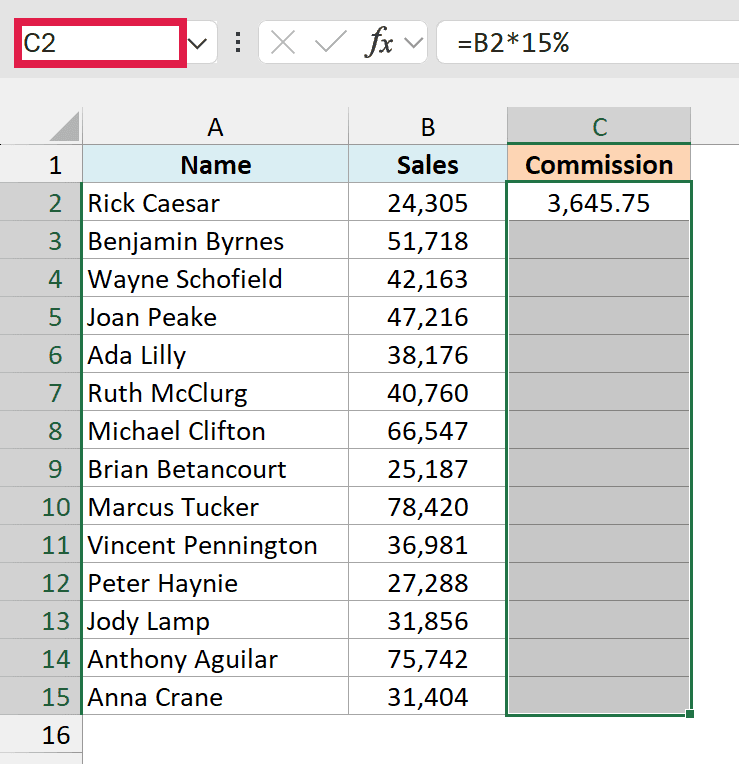
Task: Click the Select All triangle corner
Action: click(x=64, y=126)
